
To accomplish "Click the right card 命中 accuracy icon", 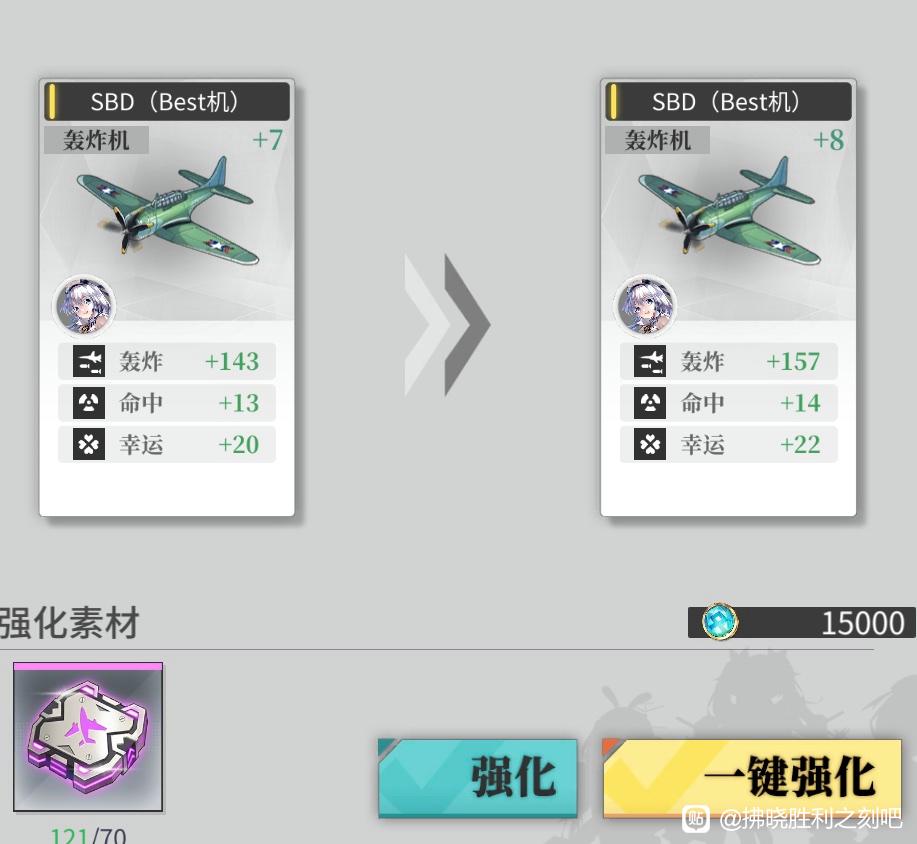I will [650, 403].
